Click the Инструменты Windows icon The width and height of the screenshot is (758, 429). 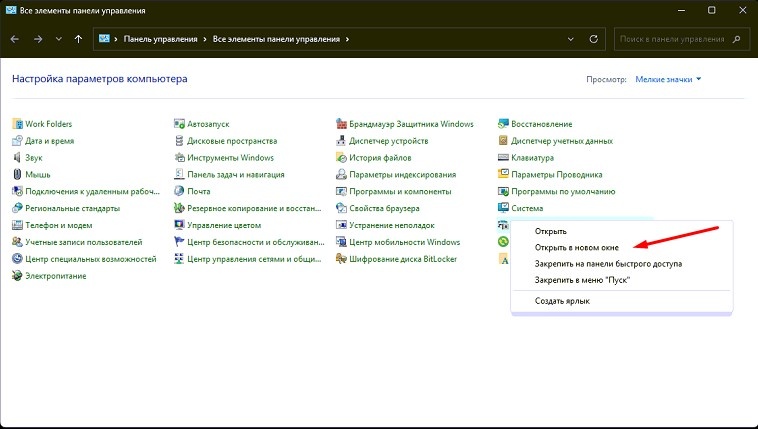point(179,158)
